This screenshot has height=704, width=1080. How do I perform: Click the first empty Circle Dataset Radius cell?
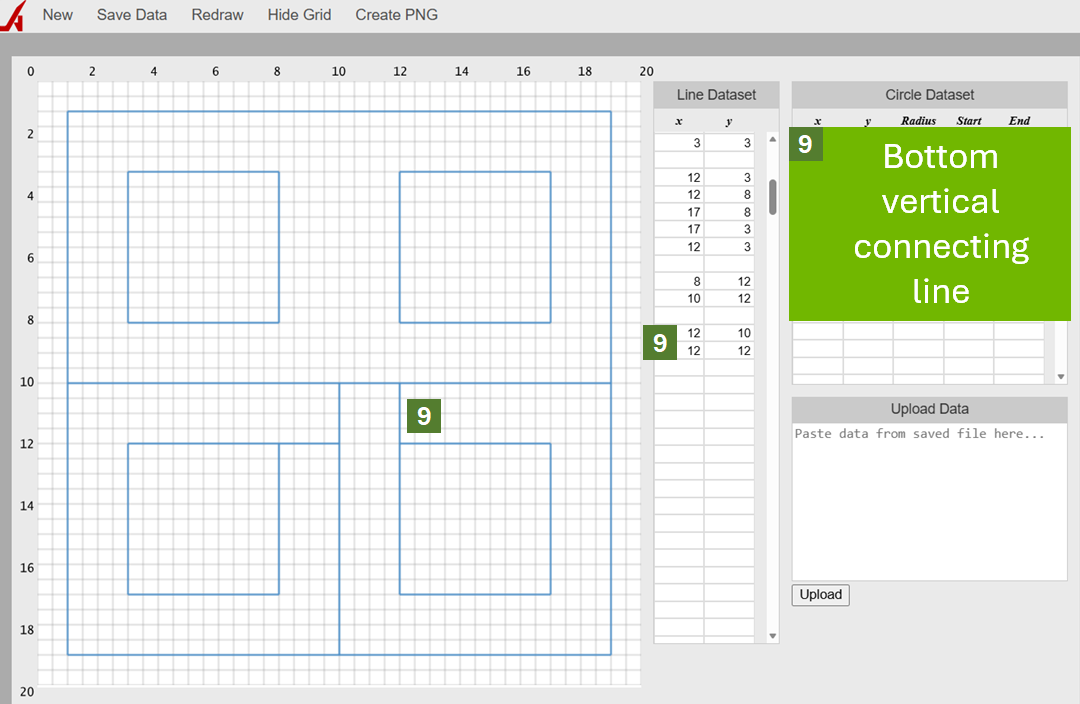pyautogui.click(x=918, y=332)
